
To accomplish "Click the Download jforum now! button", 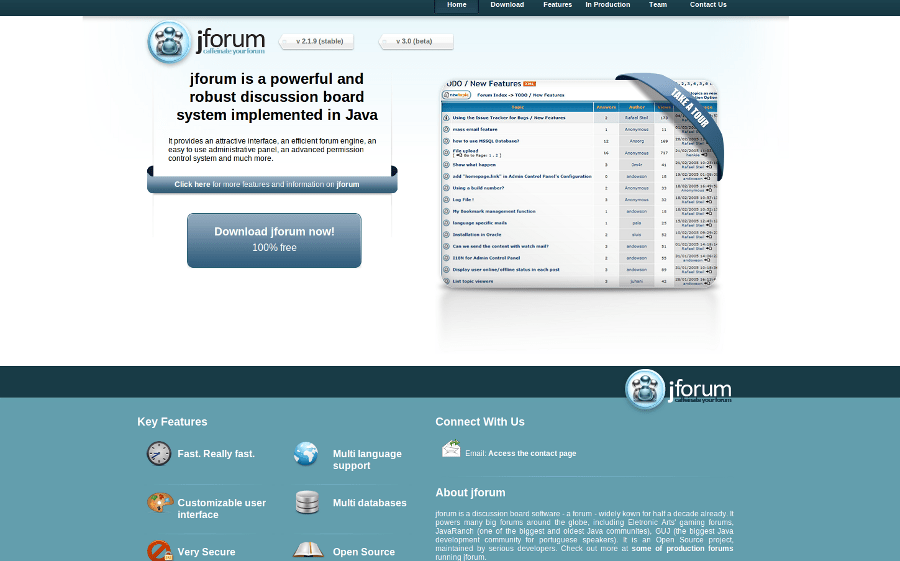I will [274, 240].
